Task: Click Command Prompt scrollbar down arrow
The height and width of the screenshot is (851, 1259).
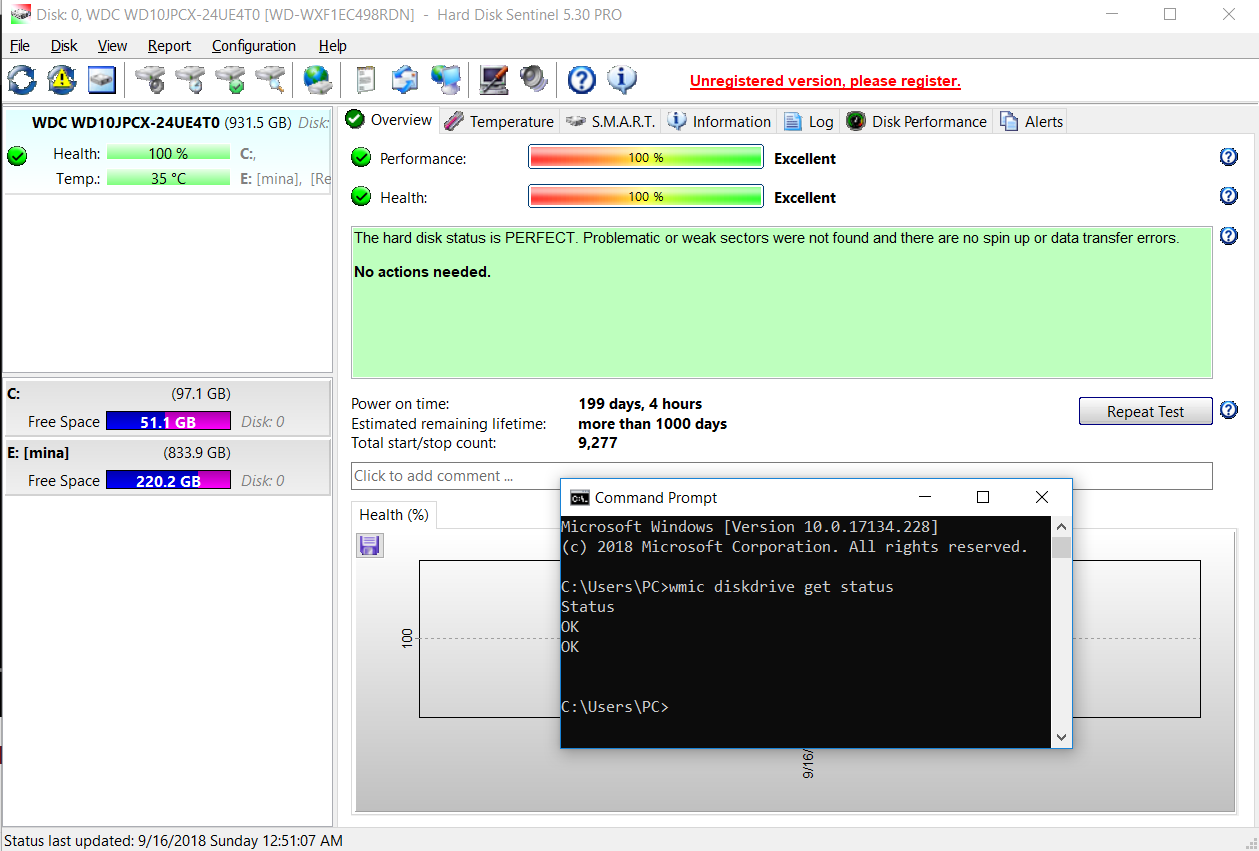Action: tap(1061, 738)
